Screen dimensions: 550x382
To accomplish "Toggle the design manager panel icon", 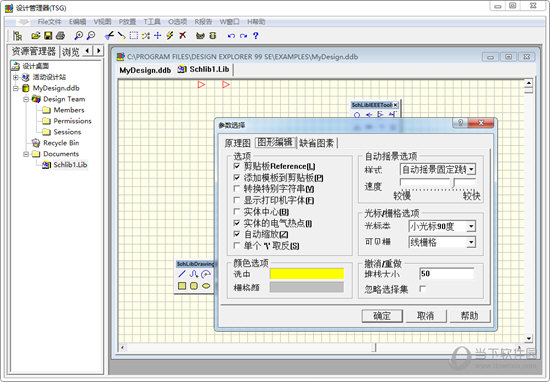I will 17,35.
